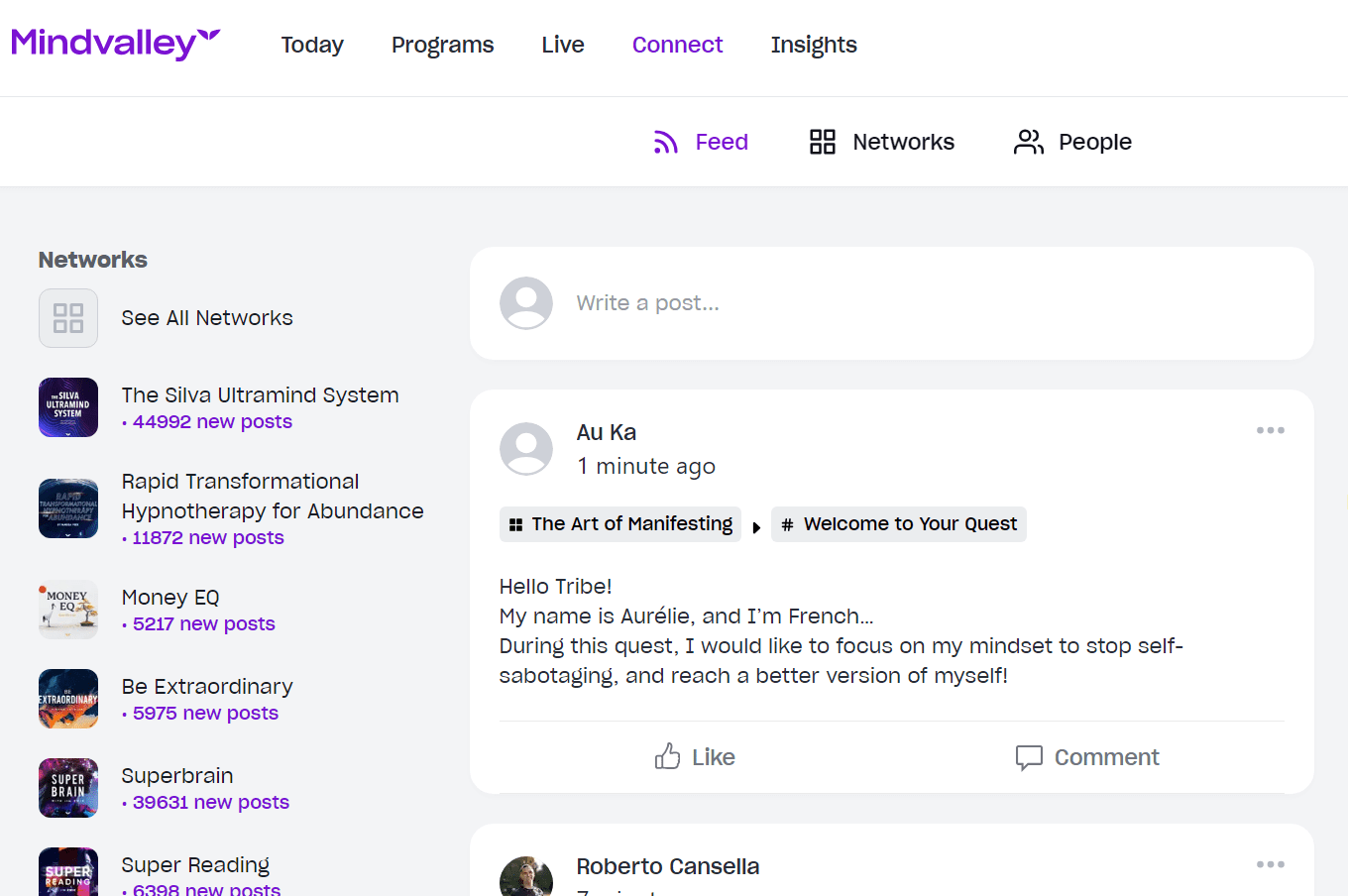
Task: Open The Art of Manifesting tag
Action: (x=620, y=523)
